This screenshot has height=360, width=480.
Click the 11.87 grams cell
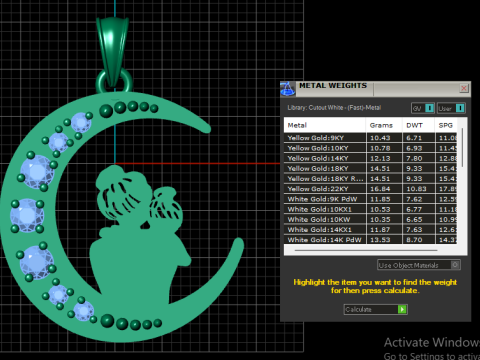point(384,229)
